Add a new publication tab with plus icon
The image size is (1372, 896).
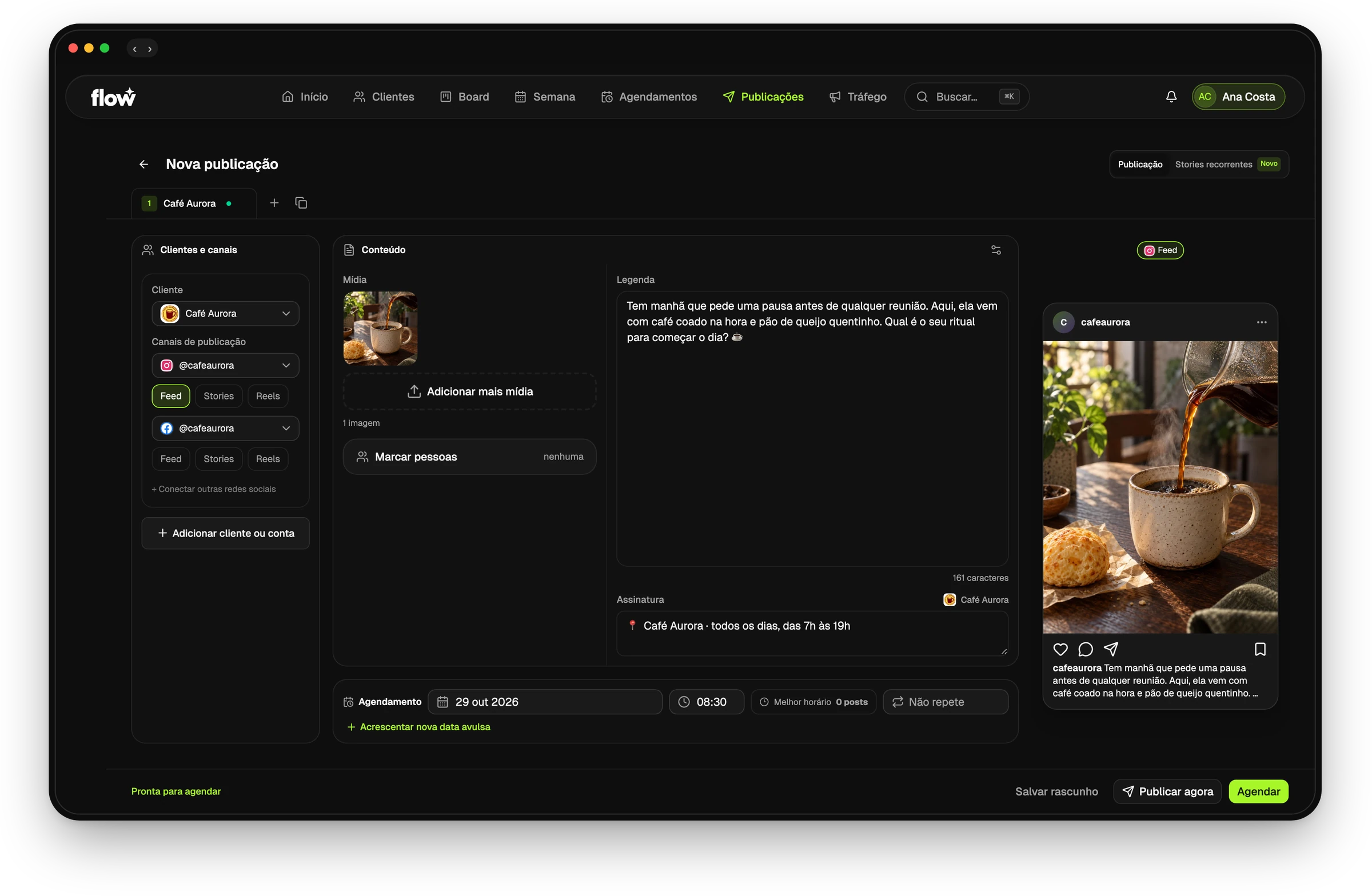click(274, 203)
